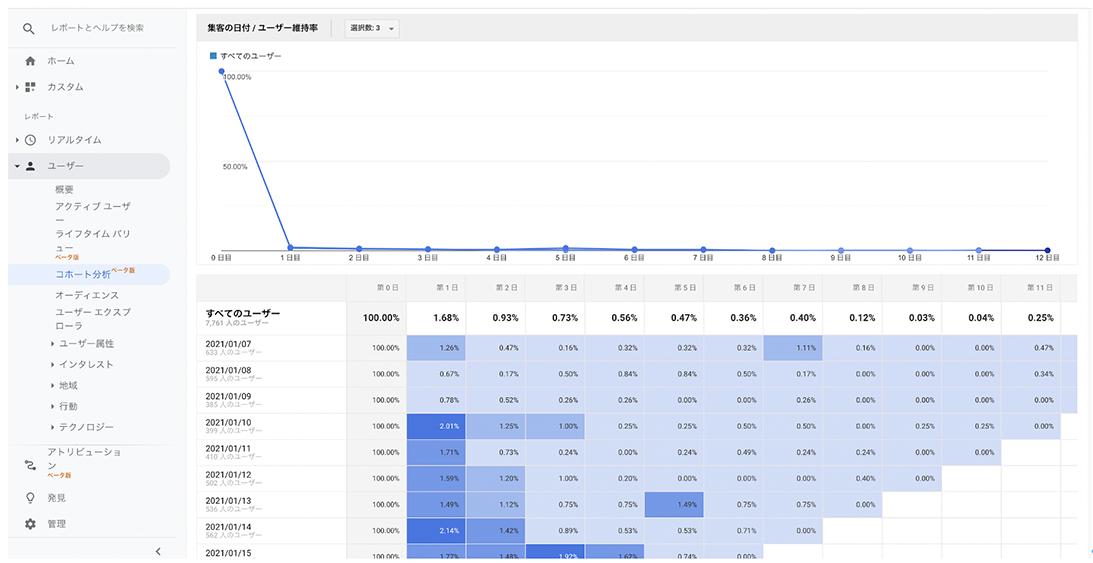The image size is (1093, 563).
Task: Click the search magnifier icon
Action: [30, 28]
